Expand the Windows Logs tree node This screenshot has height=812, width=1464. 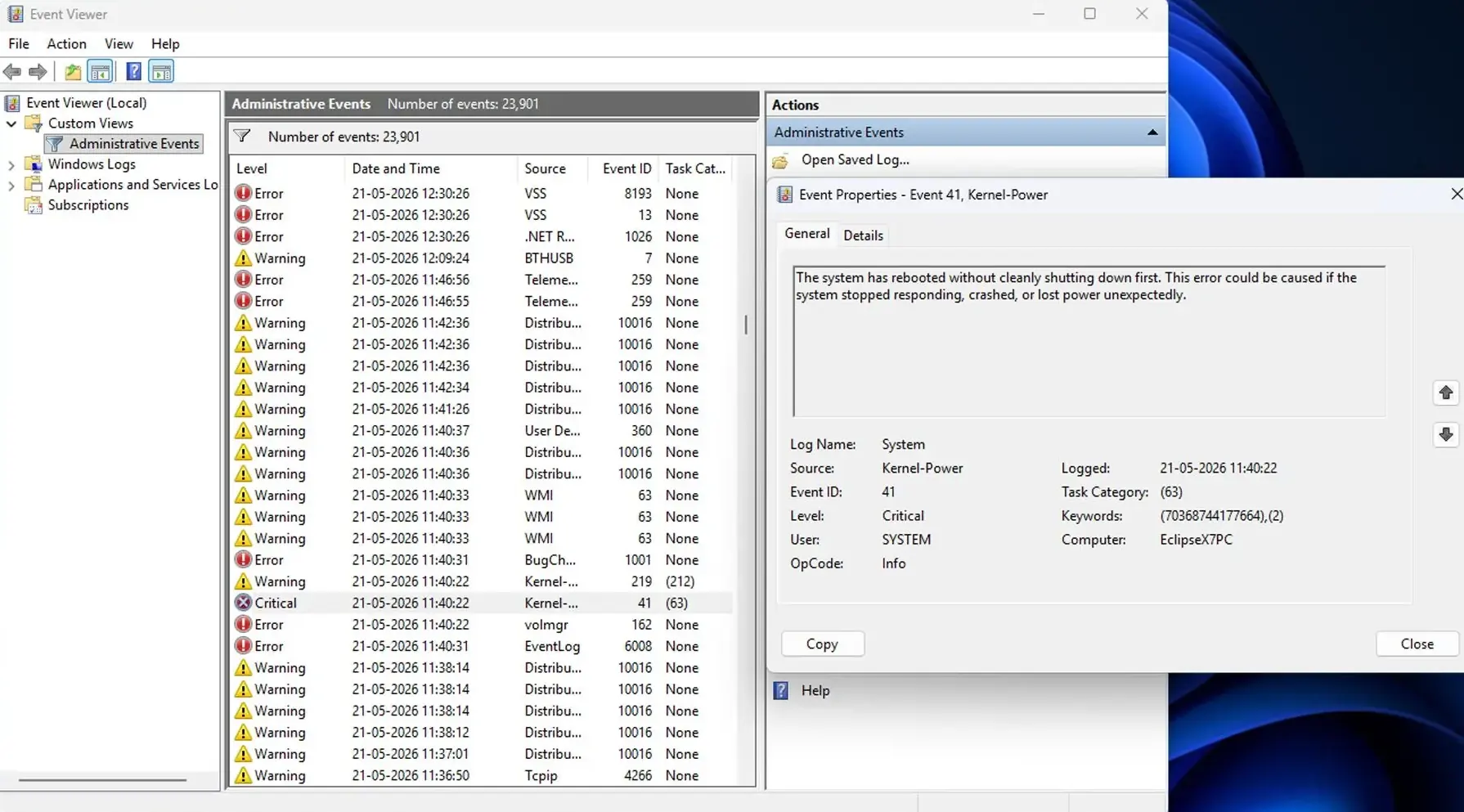click(11, 164)
